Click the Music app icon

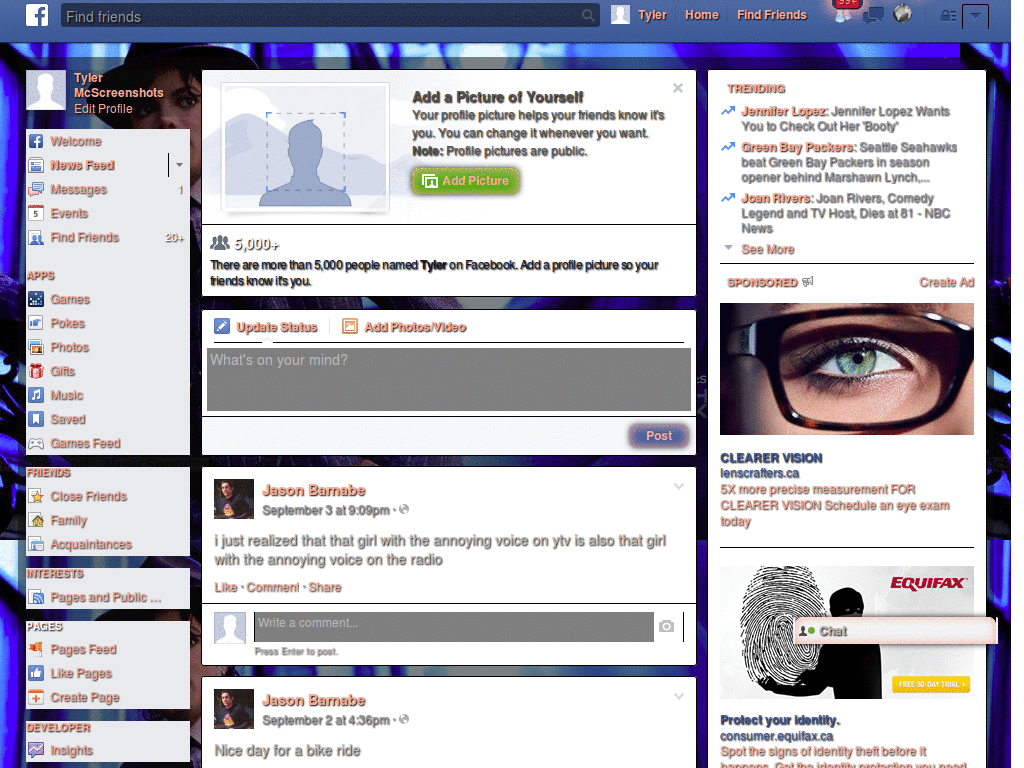point(36,395)
